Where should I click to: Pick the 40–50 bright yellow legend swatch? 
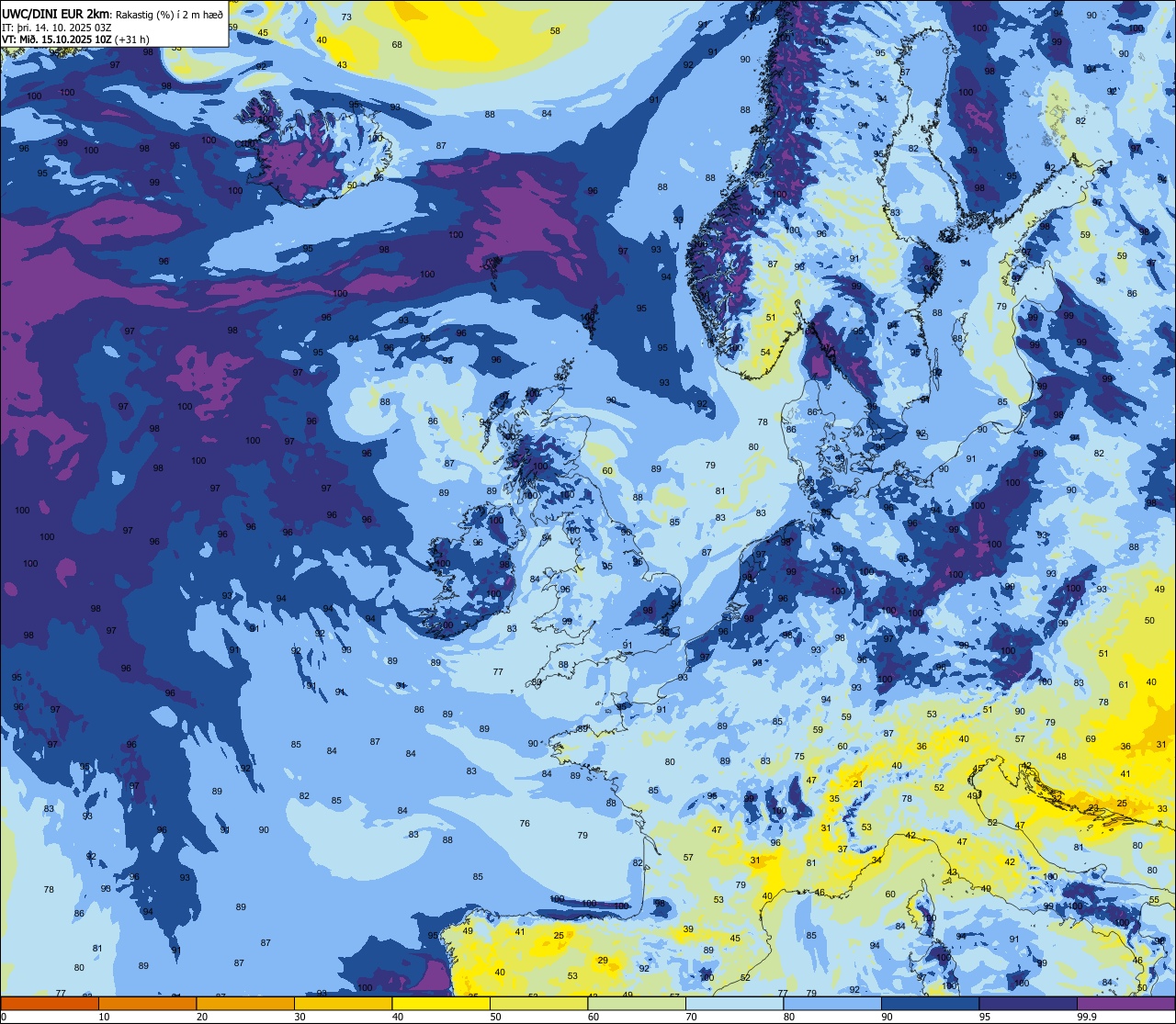(441, 1003)
